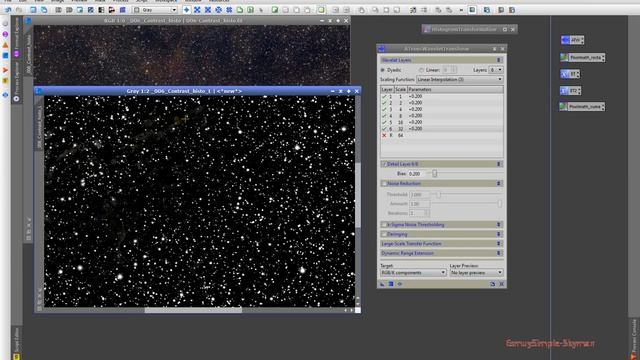The image size is (640, 360).
Task: Click the first green document icon in toolbar
Action: point(240,10)
